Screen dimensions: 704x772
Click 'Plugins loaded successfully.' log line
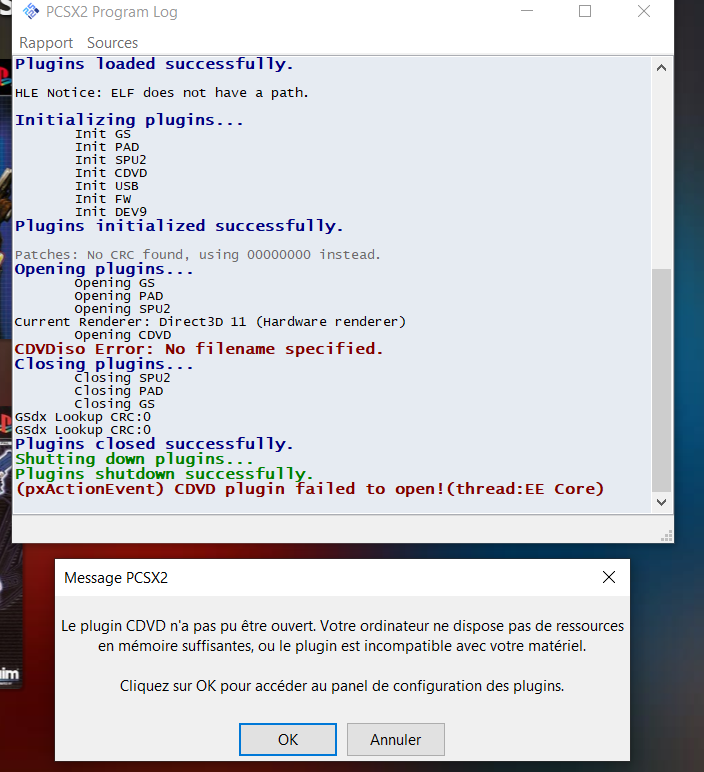154,64
